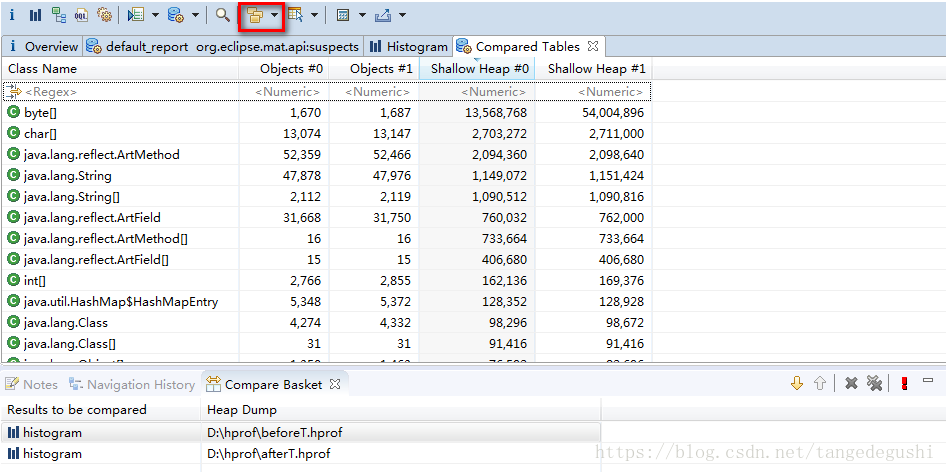
Task: Click the class icon next to java.util.HashMap$HashMapEntry
Action: click(x=13, y=301)
